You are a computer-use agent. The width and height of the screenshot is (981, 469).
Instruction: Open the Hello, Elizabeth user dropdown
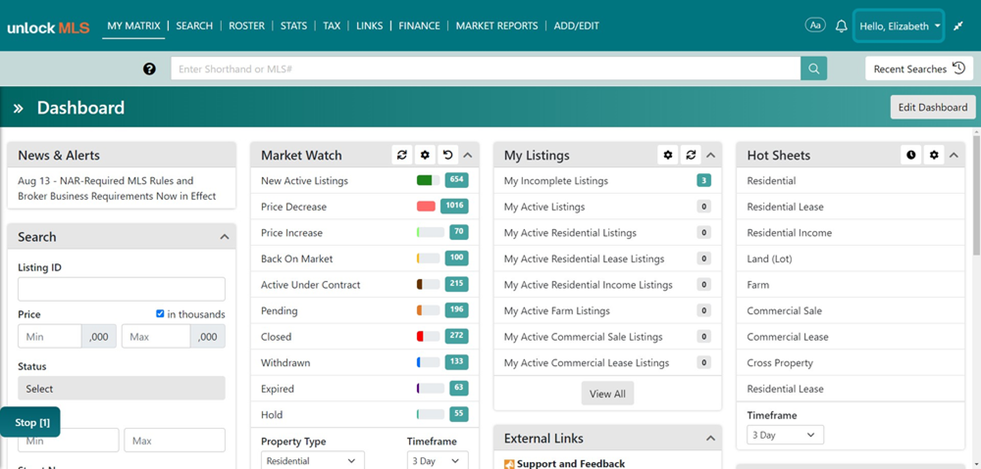click(898, 26)
